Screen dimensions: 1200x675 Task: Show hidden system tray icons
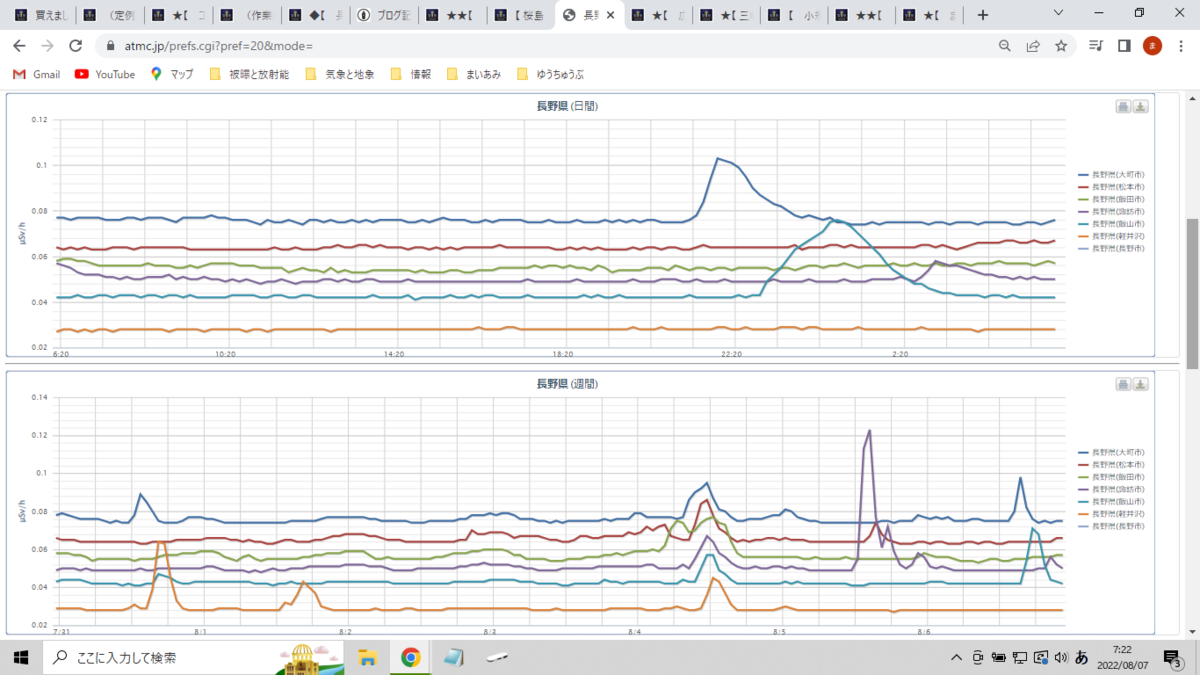957,657
